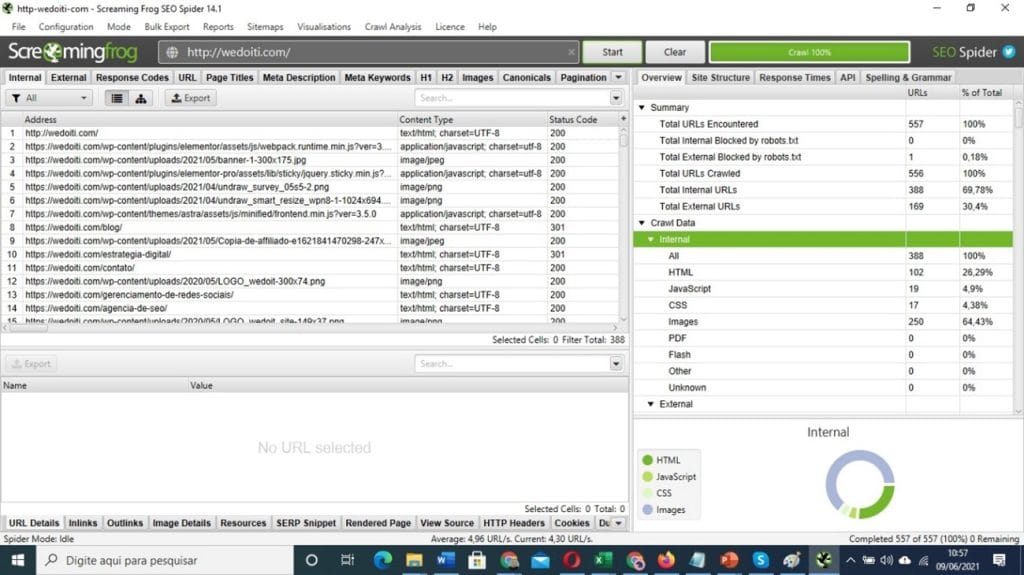The height and width of the screenshot is (575, 1024).
Task: Open the SERP Snippet bottom tab
Action: tap(306, 523)
